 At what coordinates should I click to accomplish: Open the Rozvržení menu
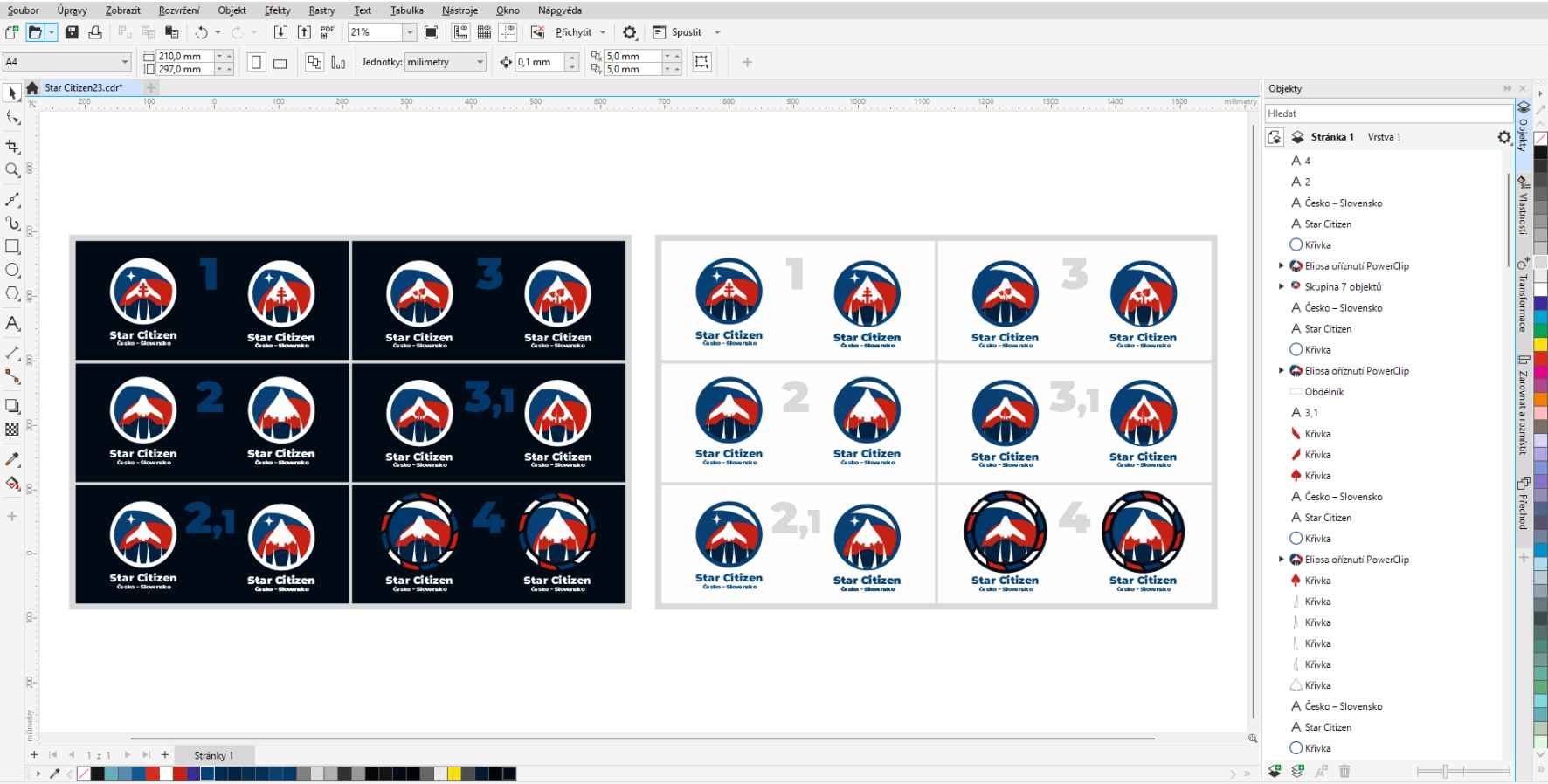click(179, 10)
